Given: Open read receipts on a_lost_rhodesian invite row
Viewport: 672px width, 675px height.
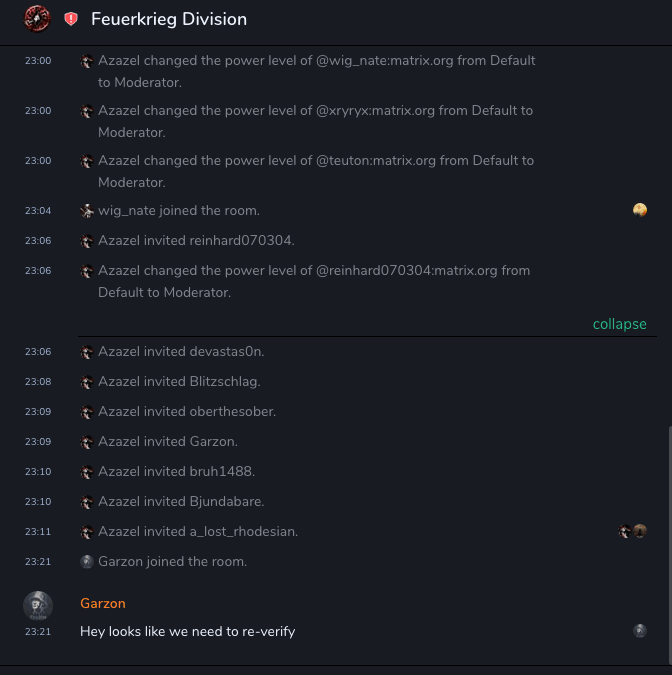Looking at the screenshot, I should pos(633,531).
